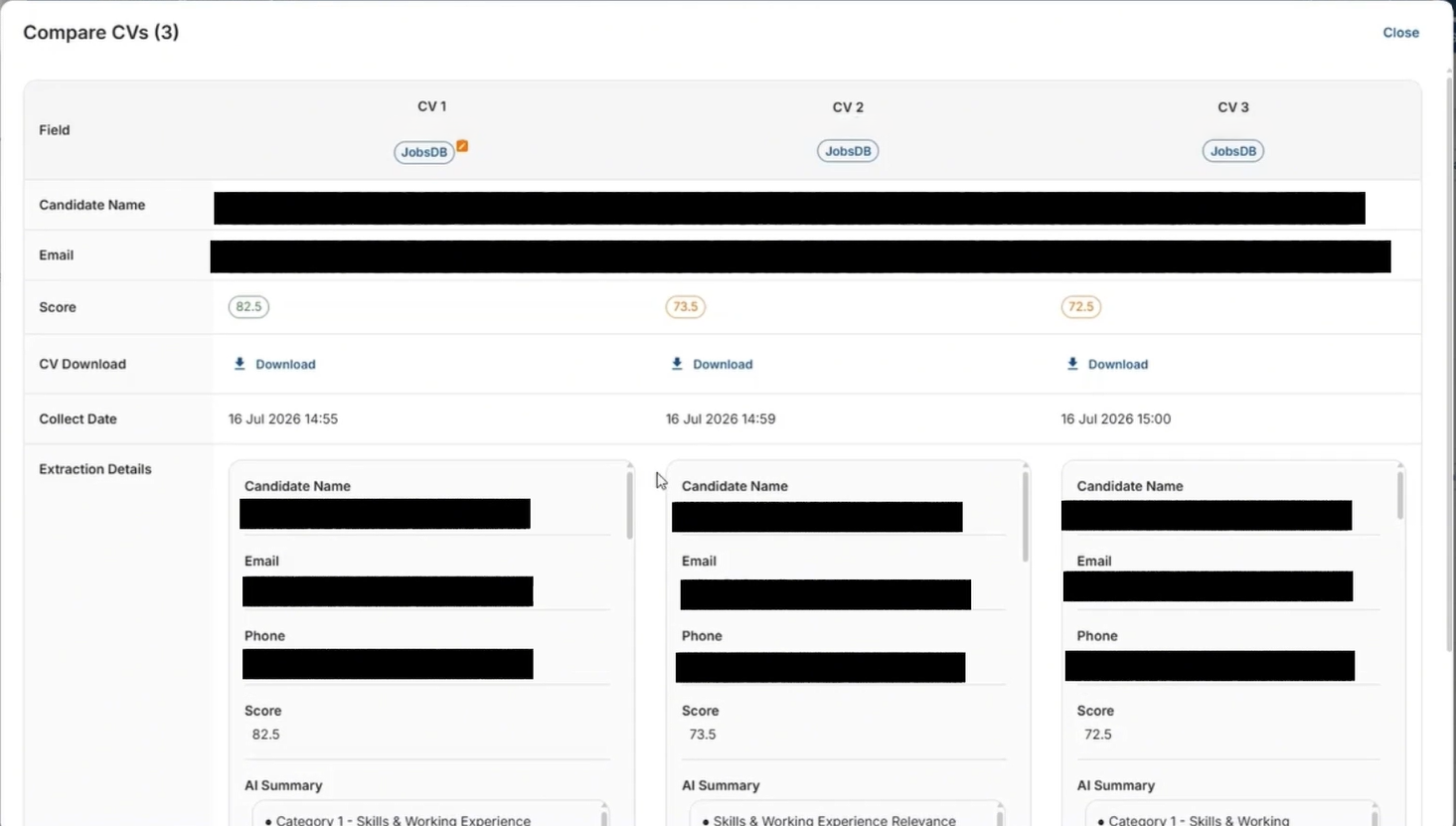Close the Compare CVs dialog

(1400, 33)
